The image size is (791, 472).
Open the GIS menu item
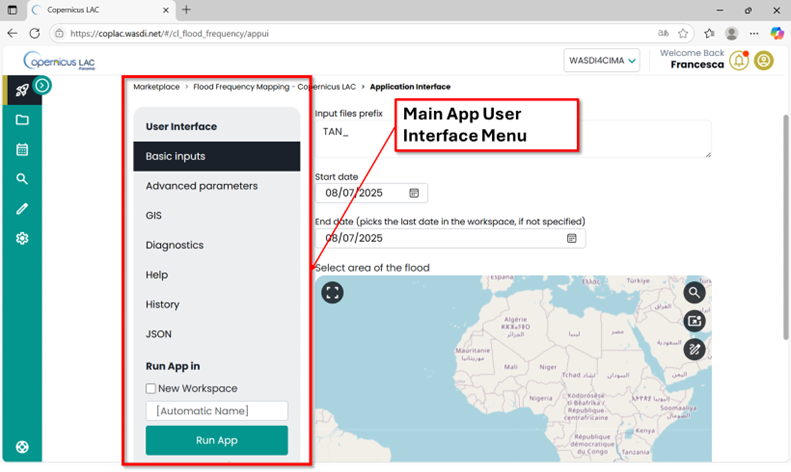[x=216, y=215]
